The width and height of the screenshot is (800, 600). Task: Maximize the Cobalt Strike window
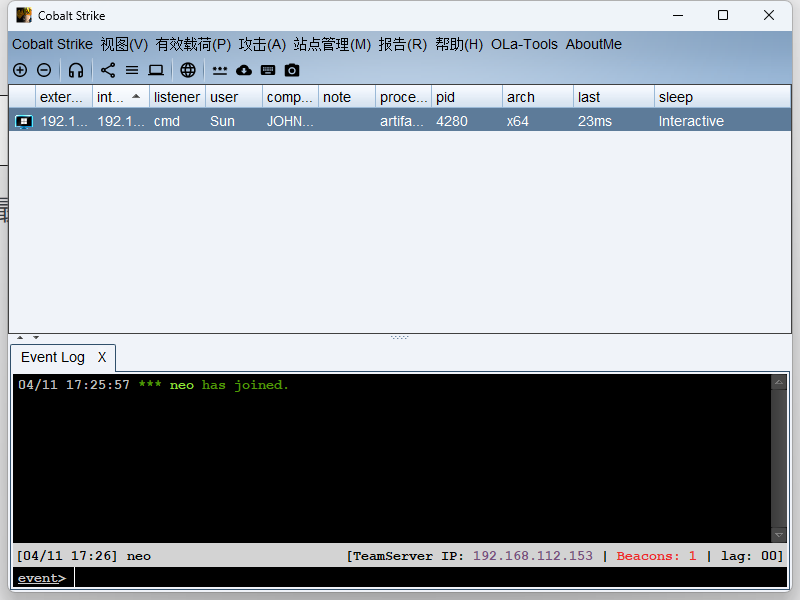click(x=722, y=15)
